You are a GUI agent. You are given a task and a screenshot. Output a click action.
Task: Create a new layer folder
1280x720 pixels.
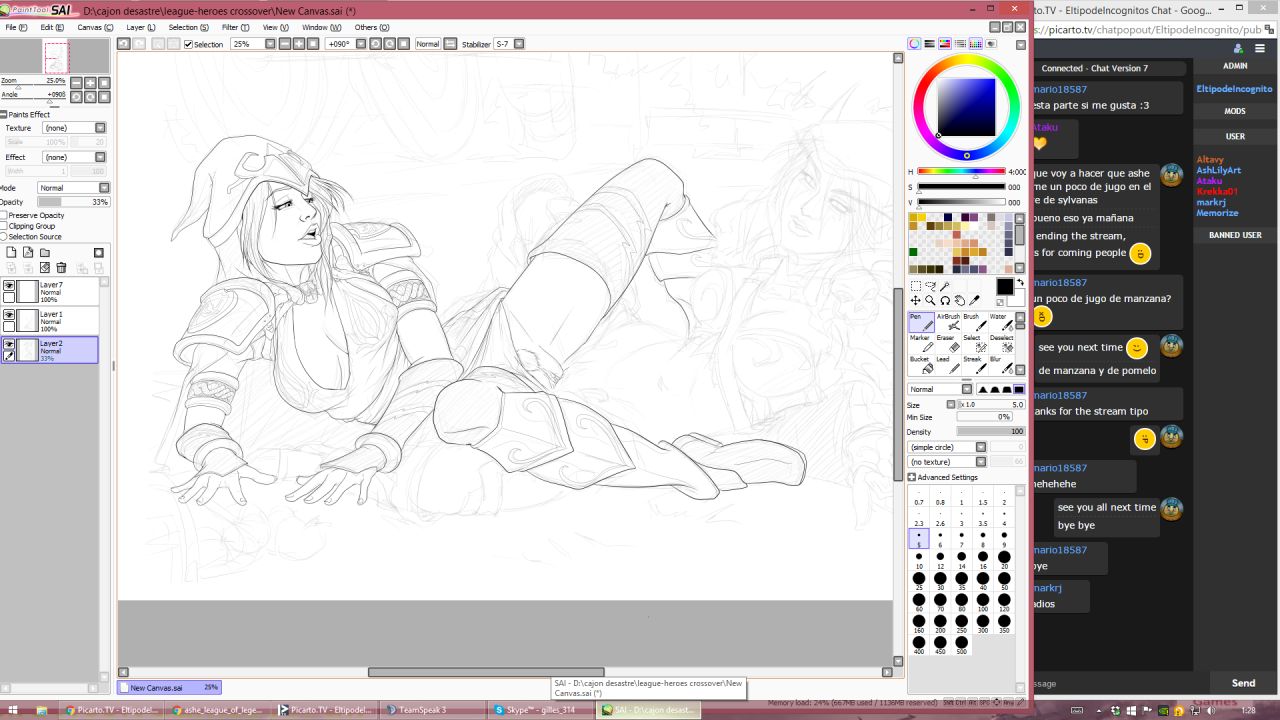click(44, 253)
